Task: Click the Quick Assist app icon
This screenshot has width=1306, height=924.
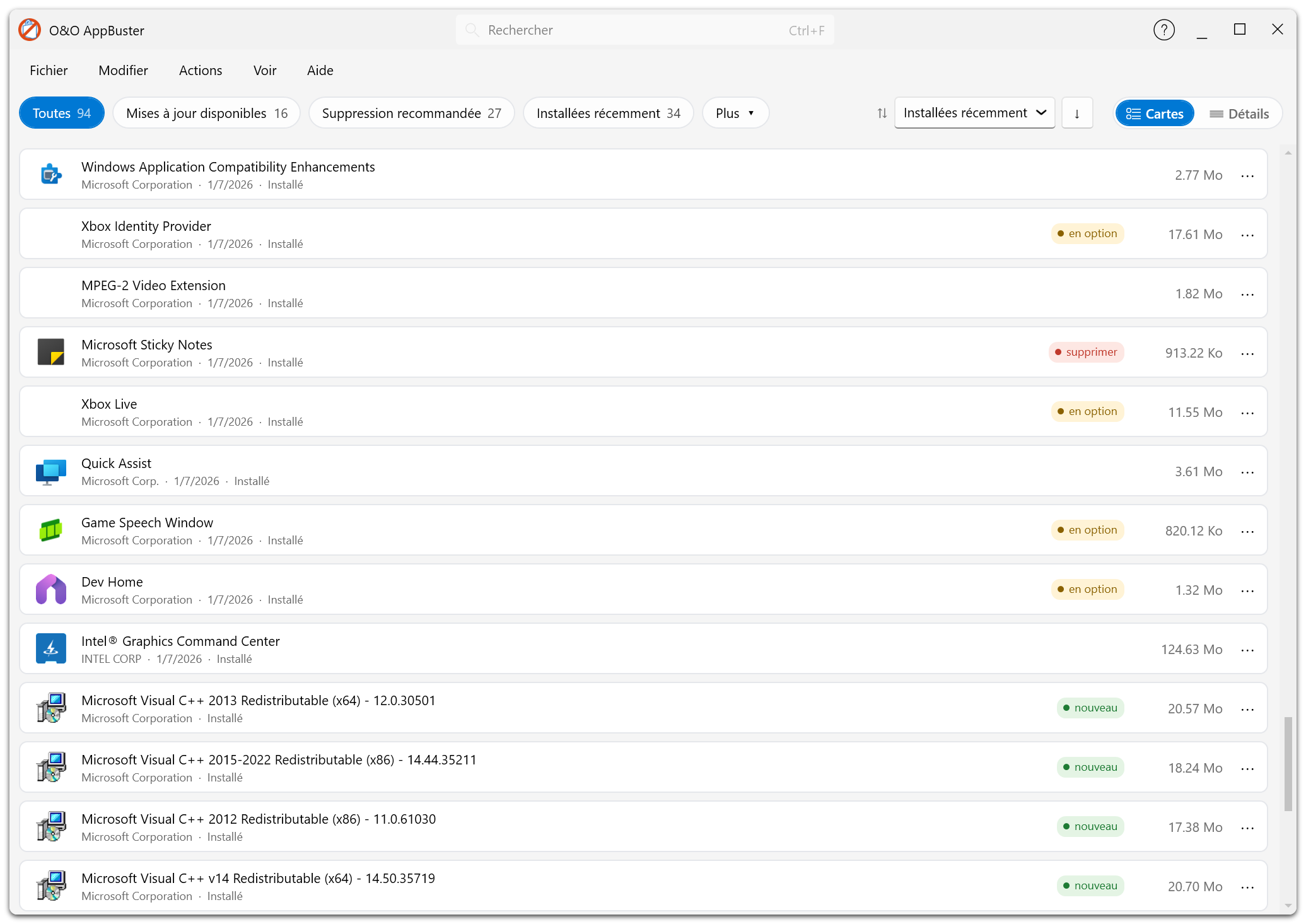Action: pos(51,471)
